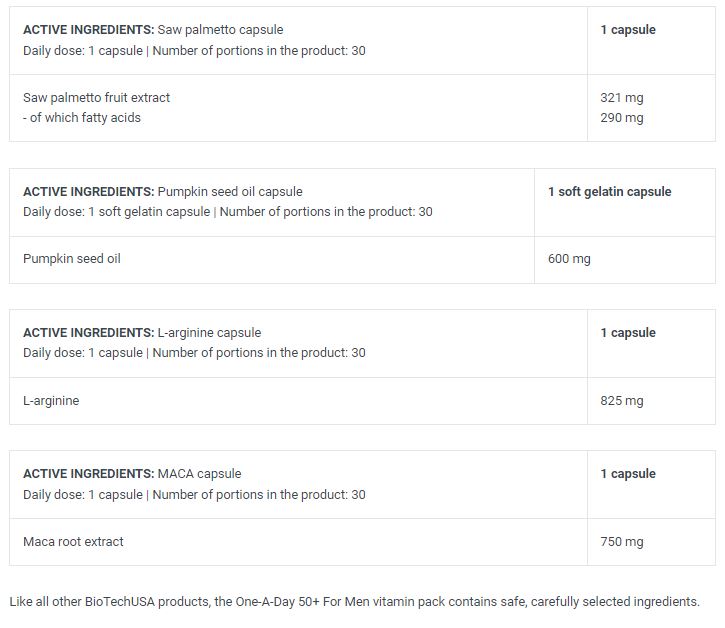The image size is (725, 628).
Task: Click the Pumpkin seed oil ingredient row
Action: point(72,259)
